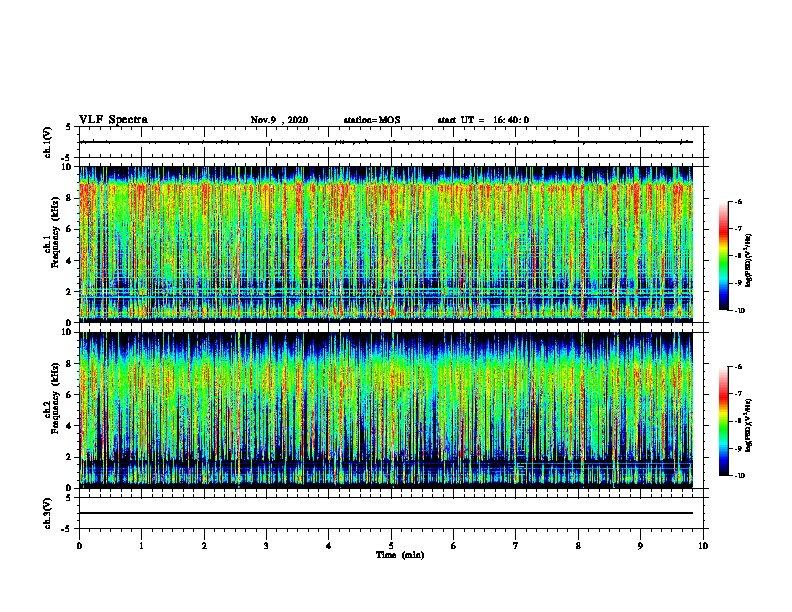This screenshot has height=612, width=792.
Task: Click time axis tick label "7"
Action: click(x=516, y=546)
